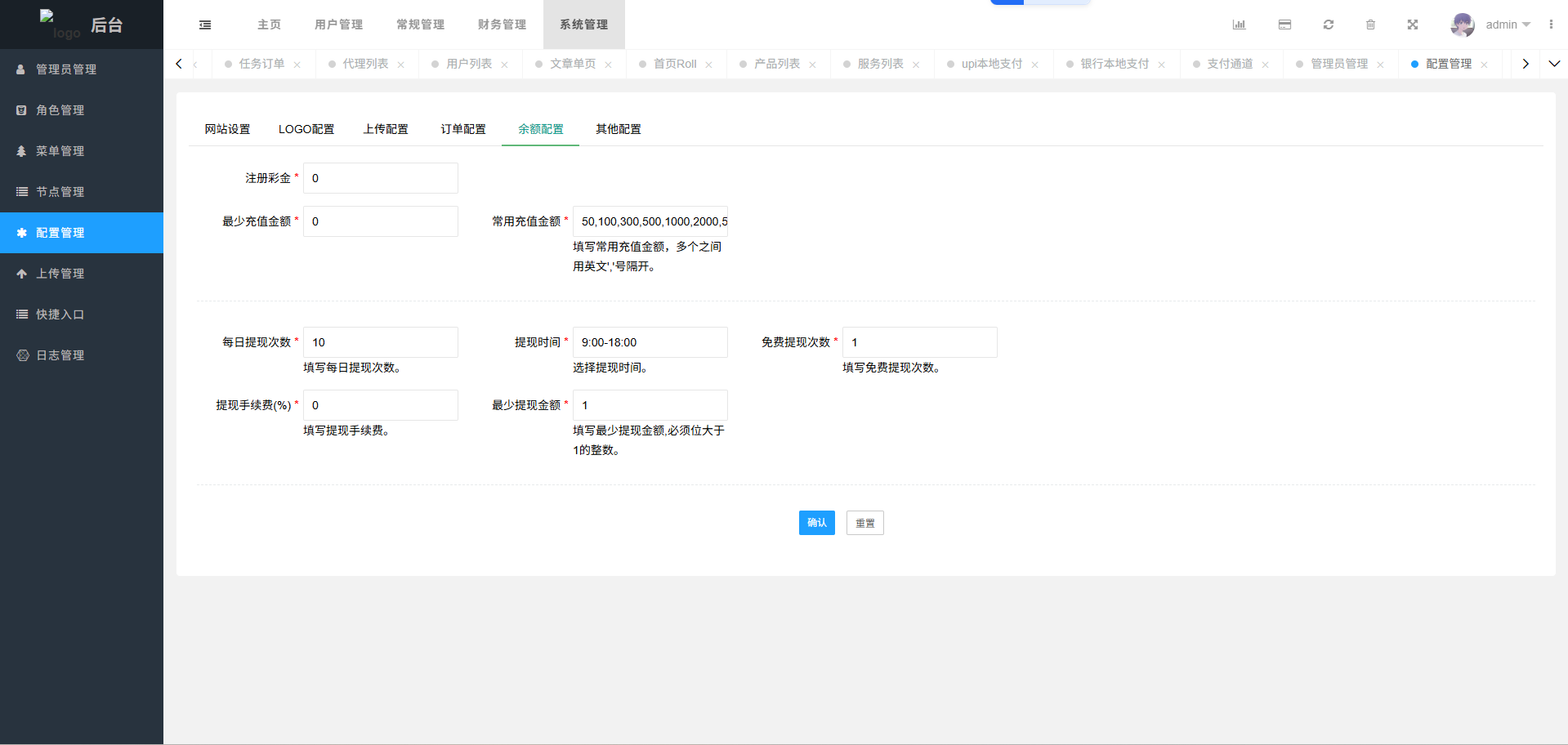Click the 重置 button
The width and height of the screenshot is (1568, 745).
864,523
